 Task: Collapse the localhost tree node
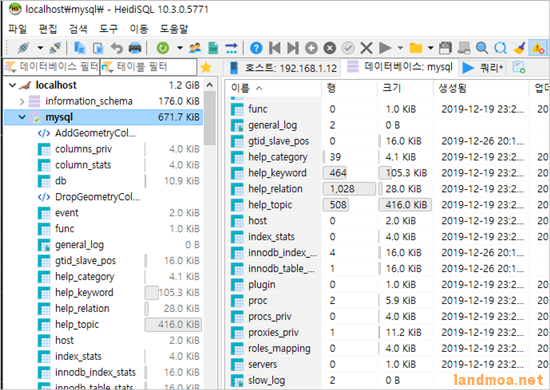click(x=13, y=85)
